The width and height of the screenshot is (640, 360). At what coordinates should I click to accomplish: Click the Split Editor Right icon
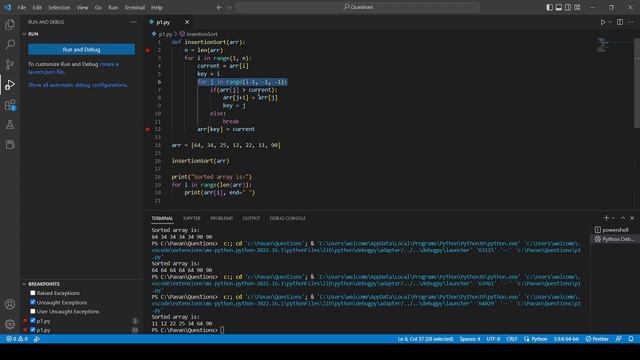coord(620,22)
